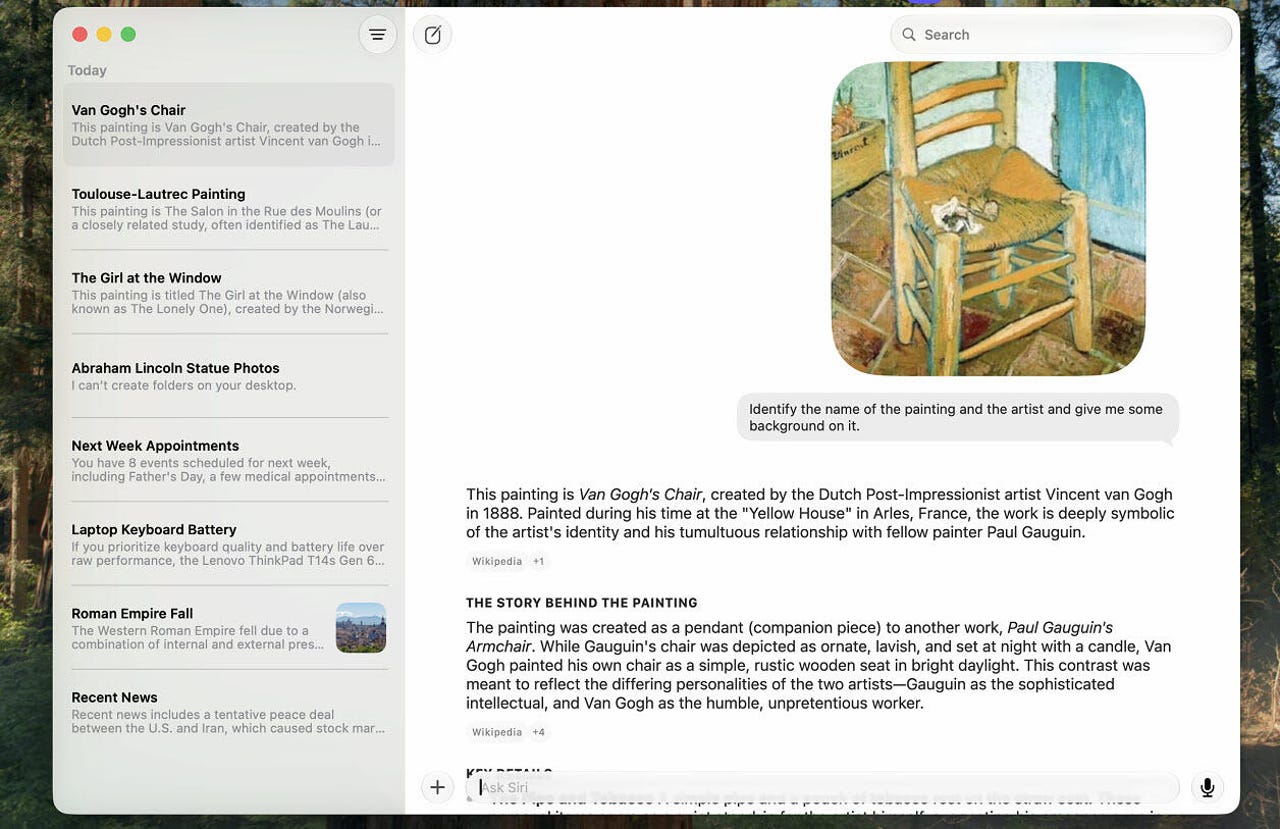
Task: Select the Recent News conversation
Action: (229, 712)
